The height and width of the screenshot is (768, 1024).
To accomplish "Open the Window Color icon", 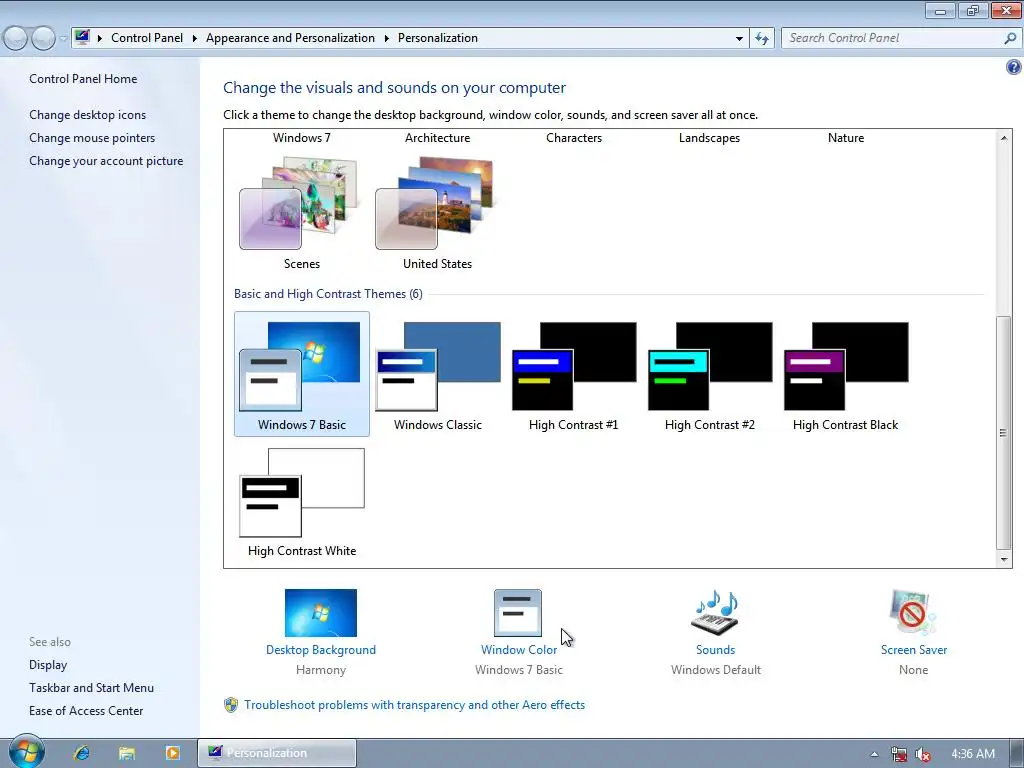I will coord(518,613).
